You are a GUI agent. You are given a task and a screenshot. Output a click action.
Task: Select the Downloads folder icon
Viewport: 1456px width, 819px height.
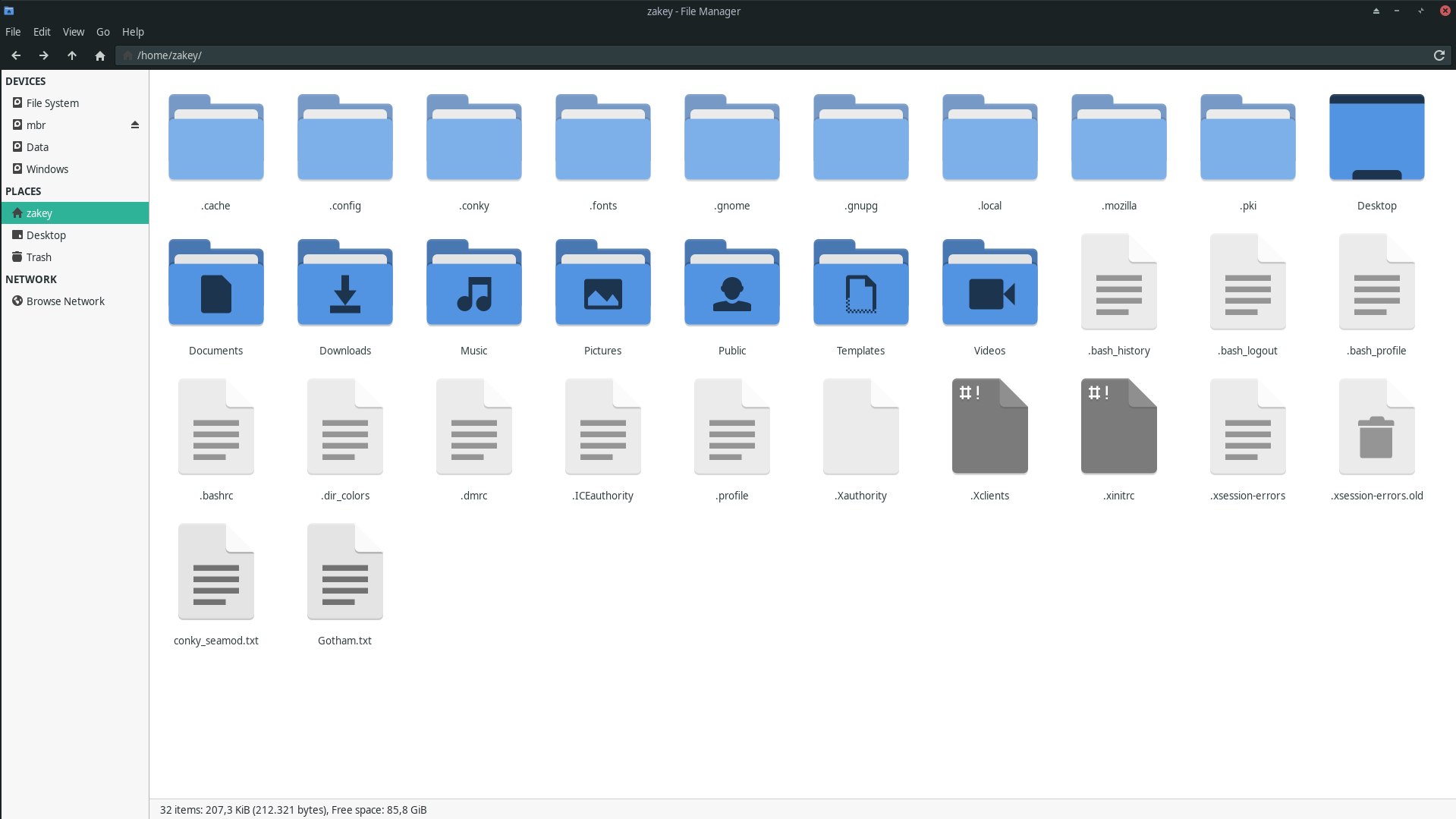click(x=345, y=285)
